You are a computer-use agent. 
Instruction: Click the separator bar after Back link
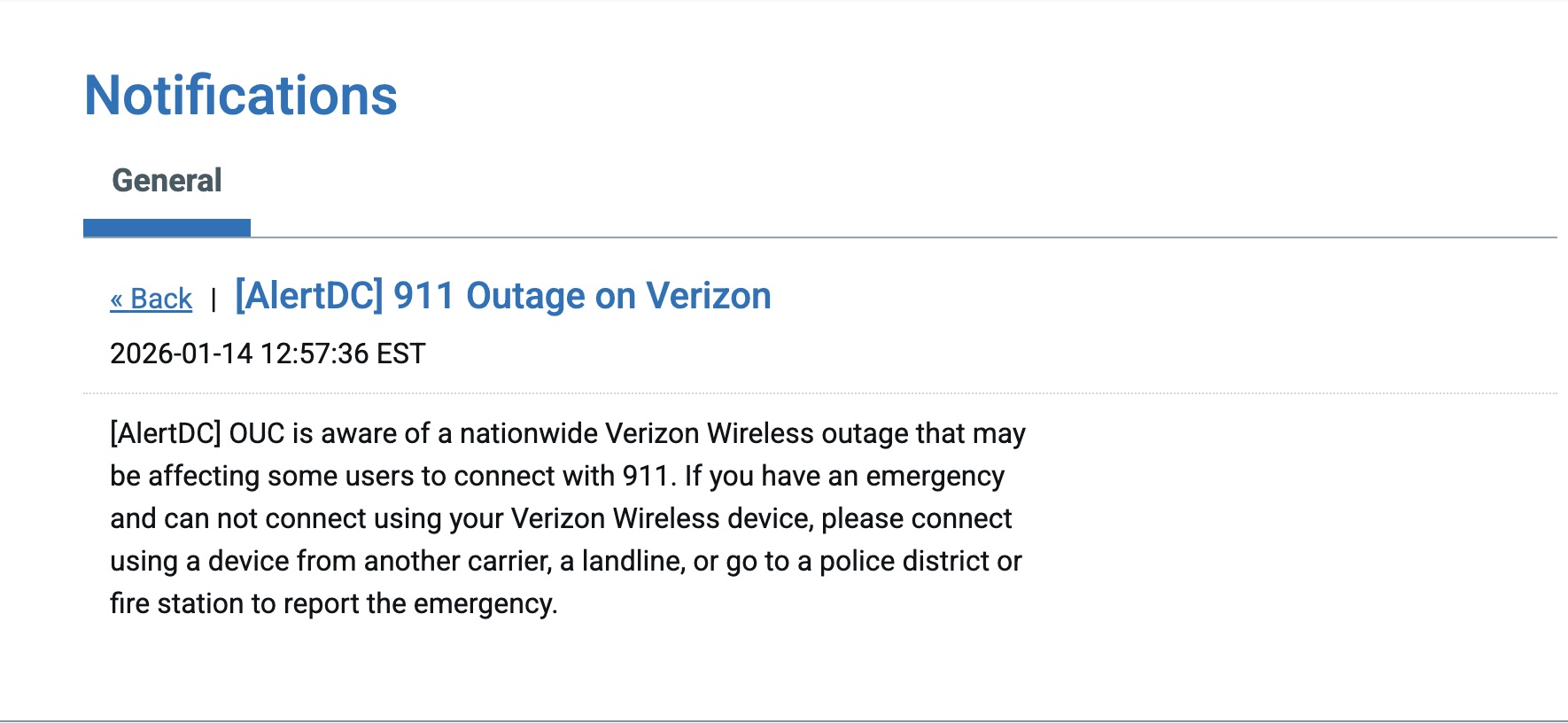click(213, 299)
